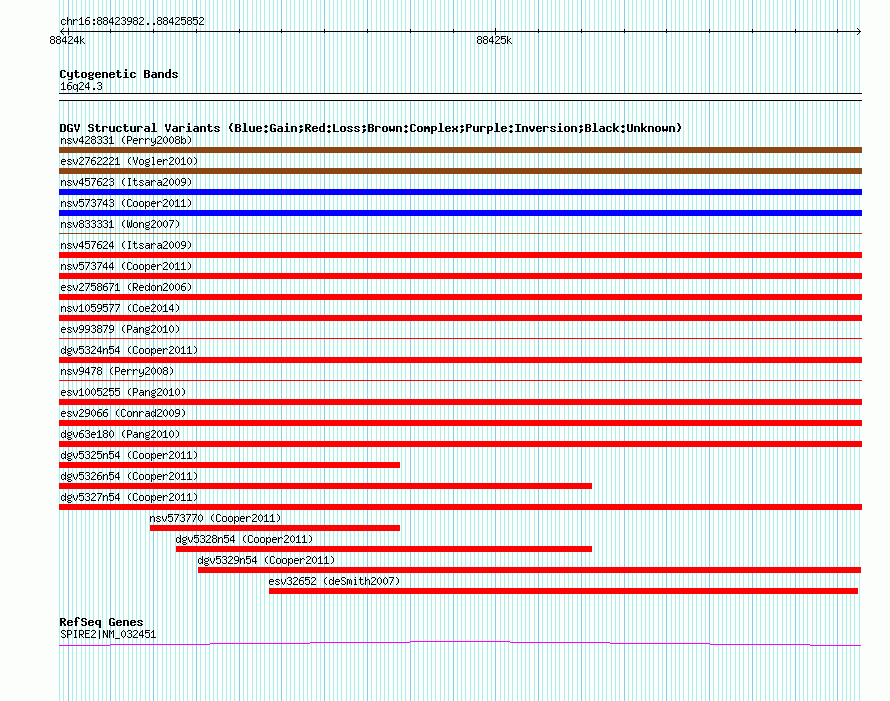
Task: Click the esv1005255 (Pang2010) label
Action: pyautogui.click(x=123, y=392)
